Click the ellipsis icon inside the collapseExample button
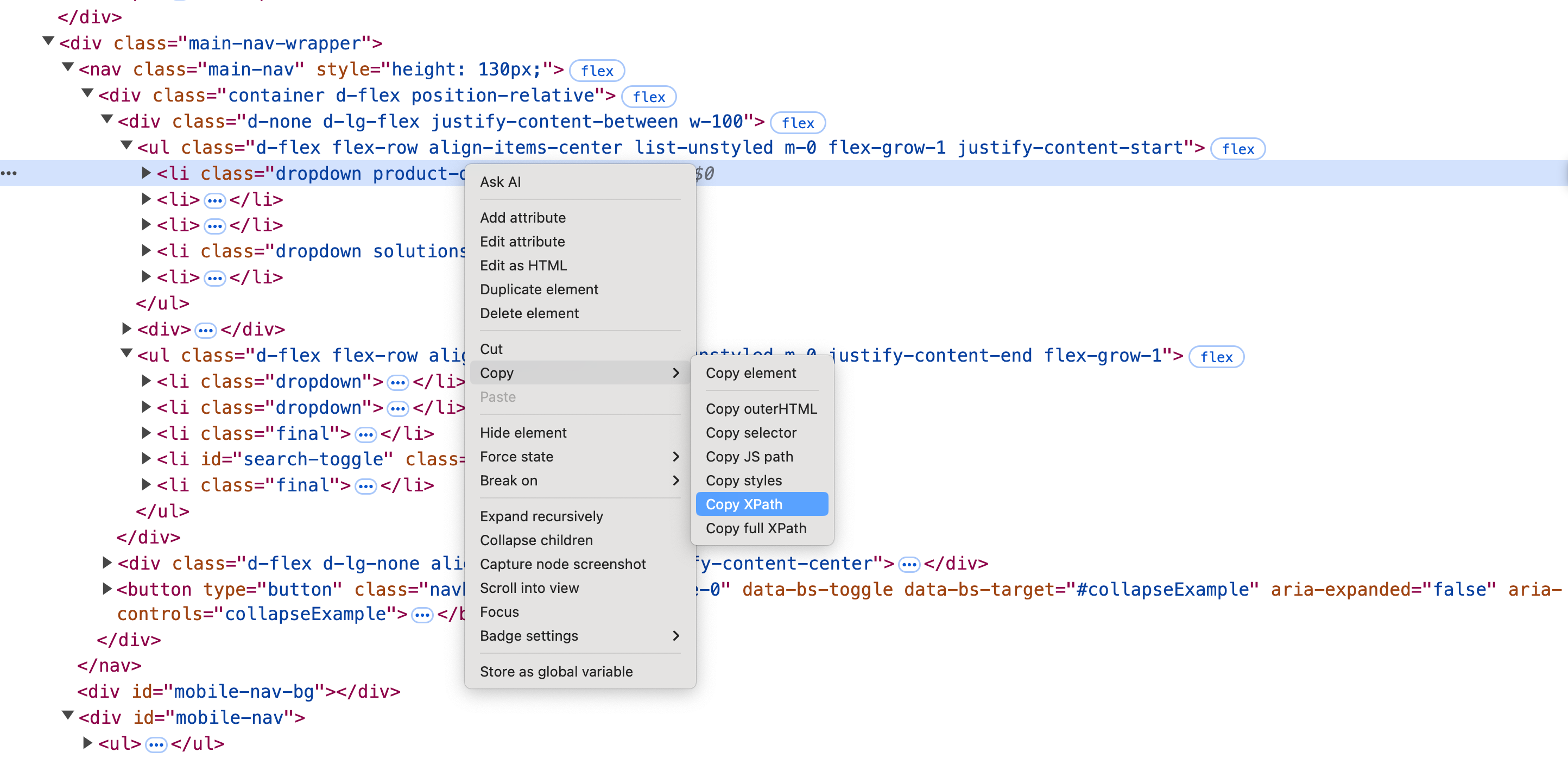The image size is (1568, 758). tap(422, 615)
